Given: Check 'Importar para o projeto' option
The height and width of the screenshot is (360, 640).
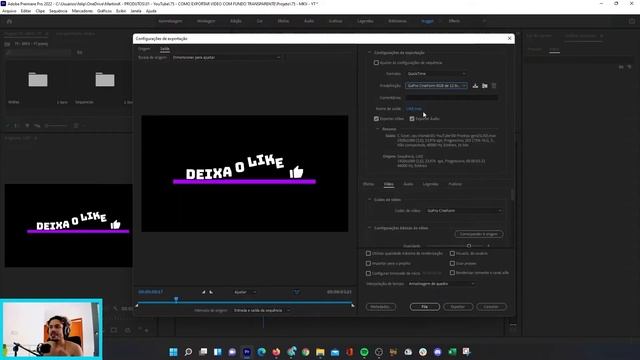Looking at the screenshot, I should pos(369,264).
